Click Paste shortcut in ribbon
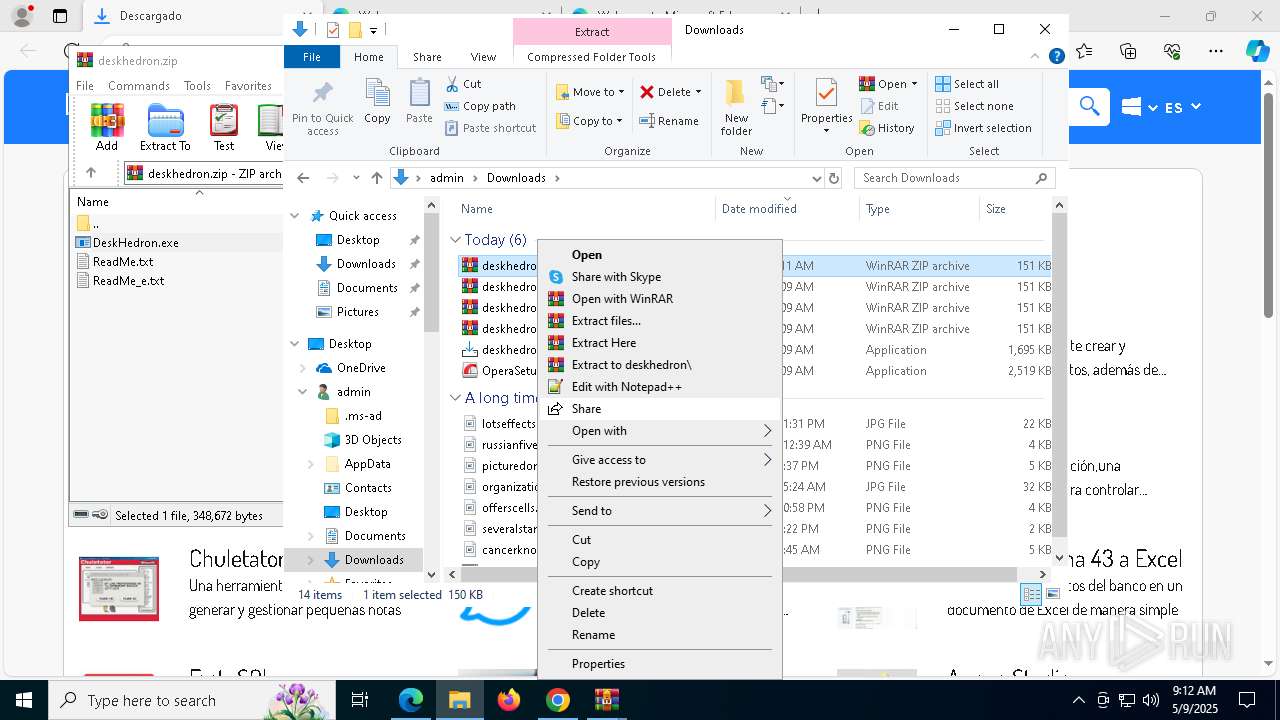 pos(490,128)
